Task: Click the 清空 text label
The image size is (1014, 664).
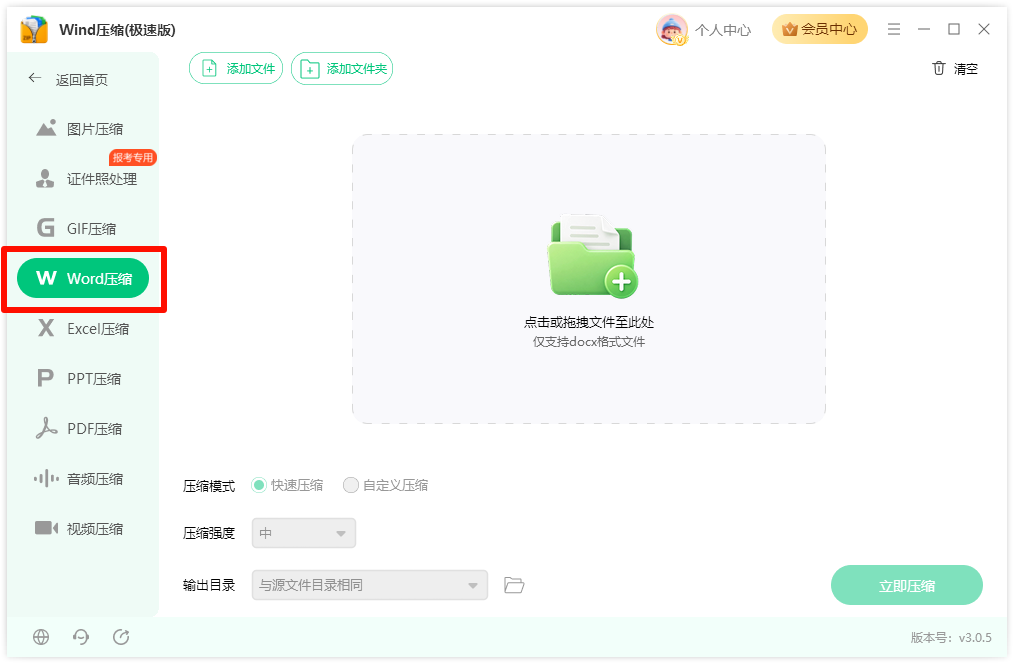Action: click(965, 69)
